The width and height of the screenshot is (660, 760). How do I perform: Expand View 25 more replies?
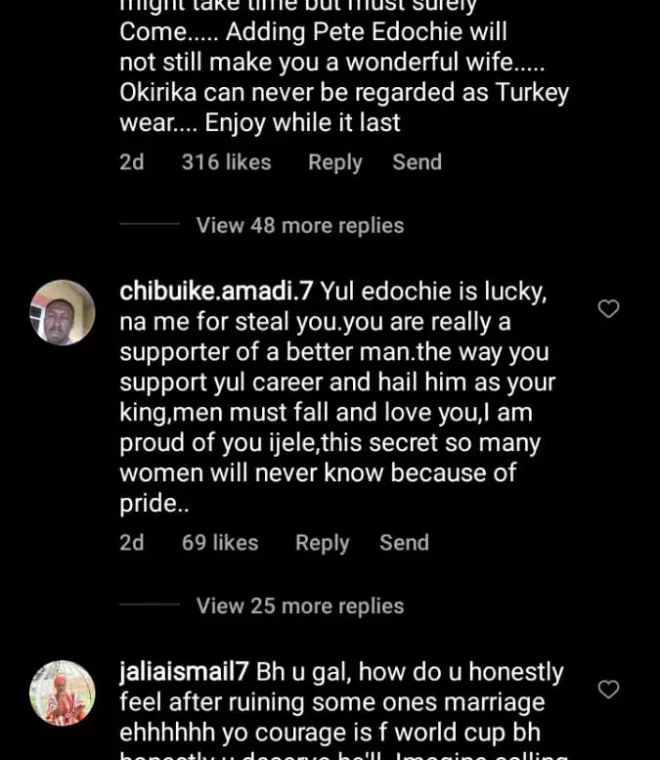click(x=300, y=606)
